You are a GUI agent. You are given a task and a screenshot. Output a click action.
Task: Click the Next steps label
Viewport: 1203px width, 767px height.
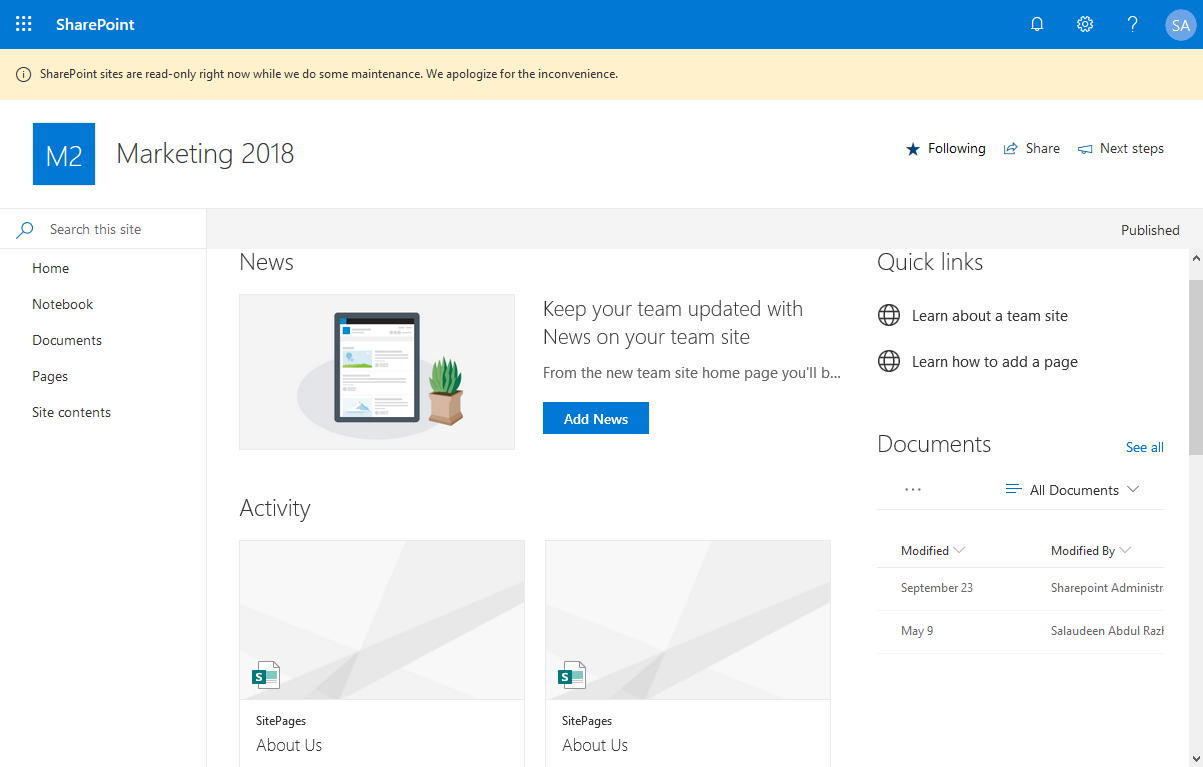click(x=1132, y=149)
